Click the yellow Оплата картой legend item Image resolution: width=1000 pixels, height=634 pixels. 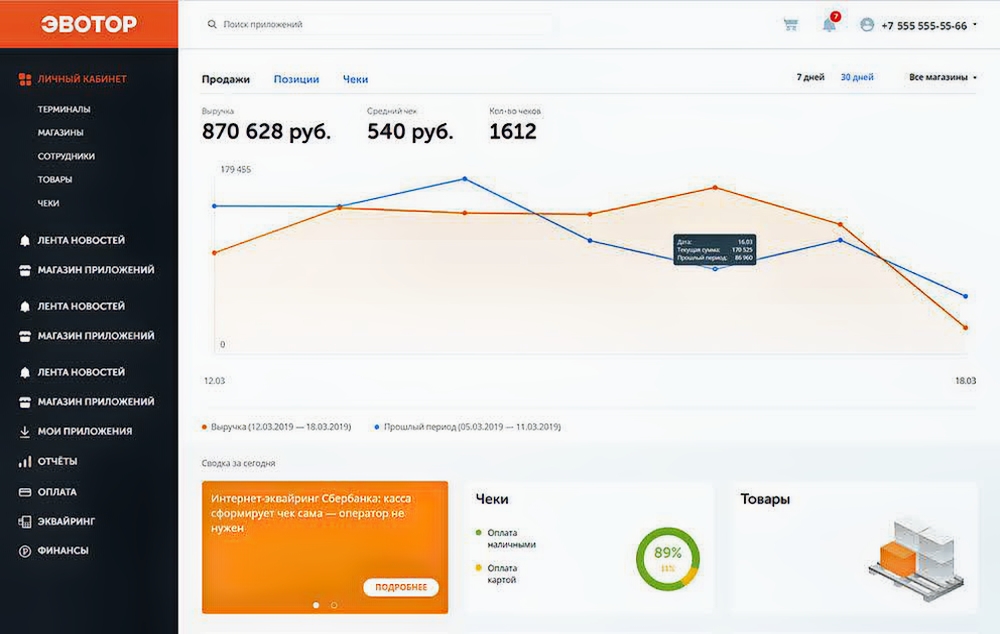(x=496, y=573)
